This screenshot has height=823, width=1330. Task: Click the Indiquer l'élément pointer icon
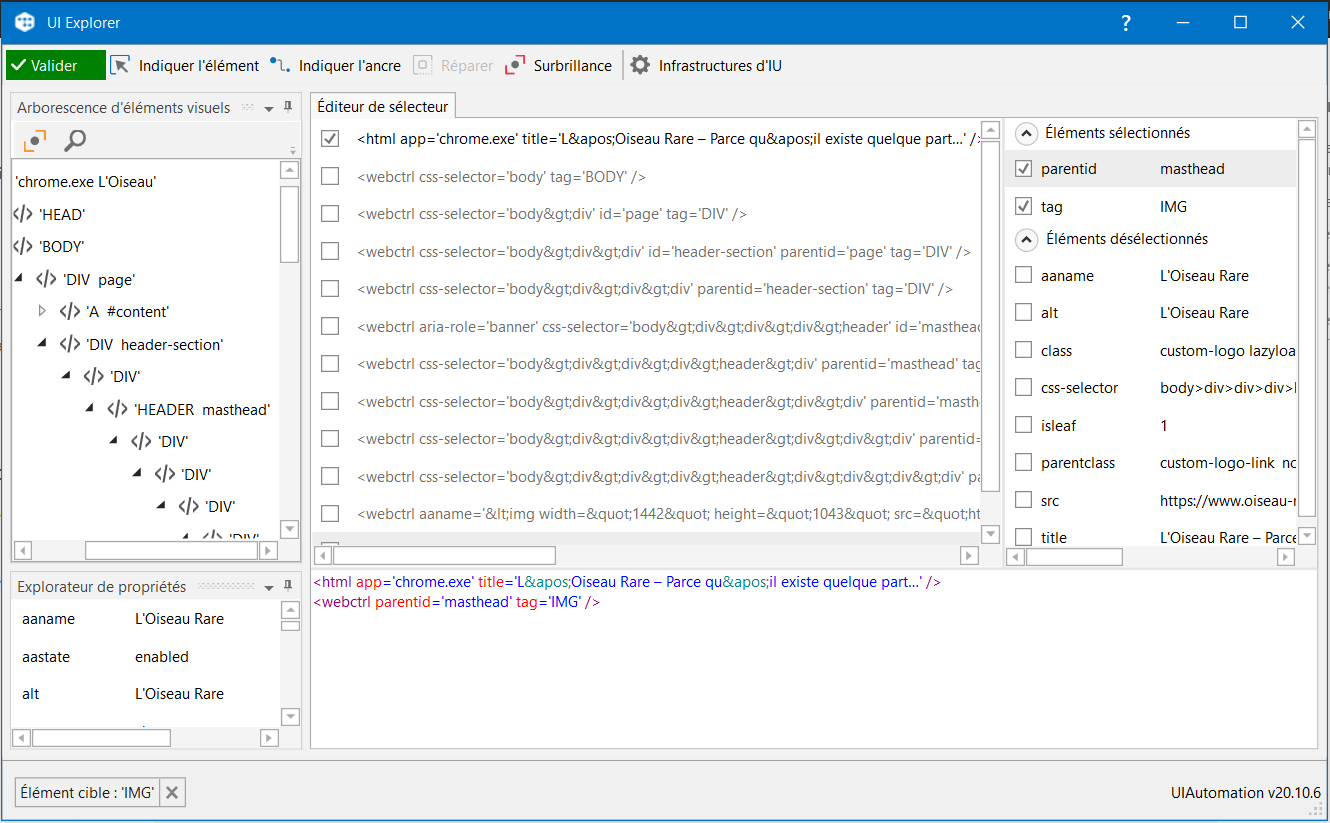click(121, 65)
